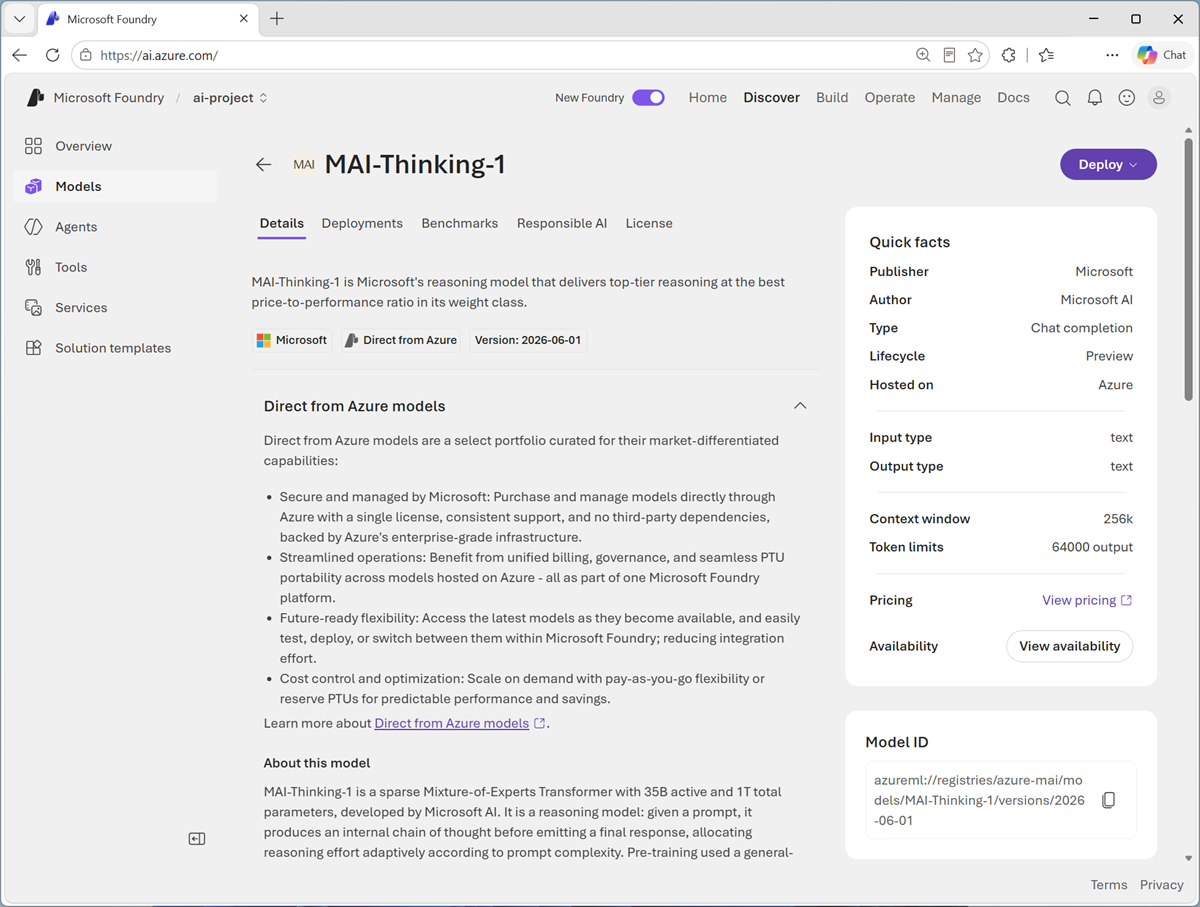Switch to the Details tab

coord(282,223)
